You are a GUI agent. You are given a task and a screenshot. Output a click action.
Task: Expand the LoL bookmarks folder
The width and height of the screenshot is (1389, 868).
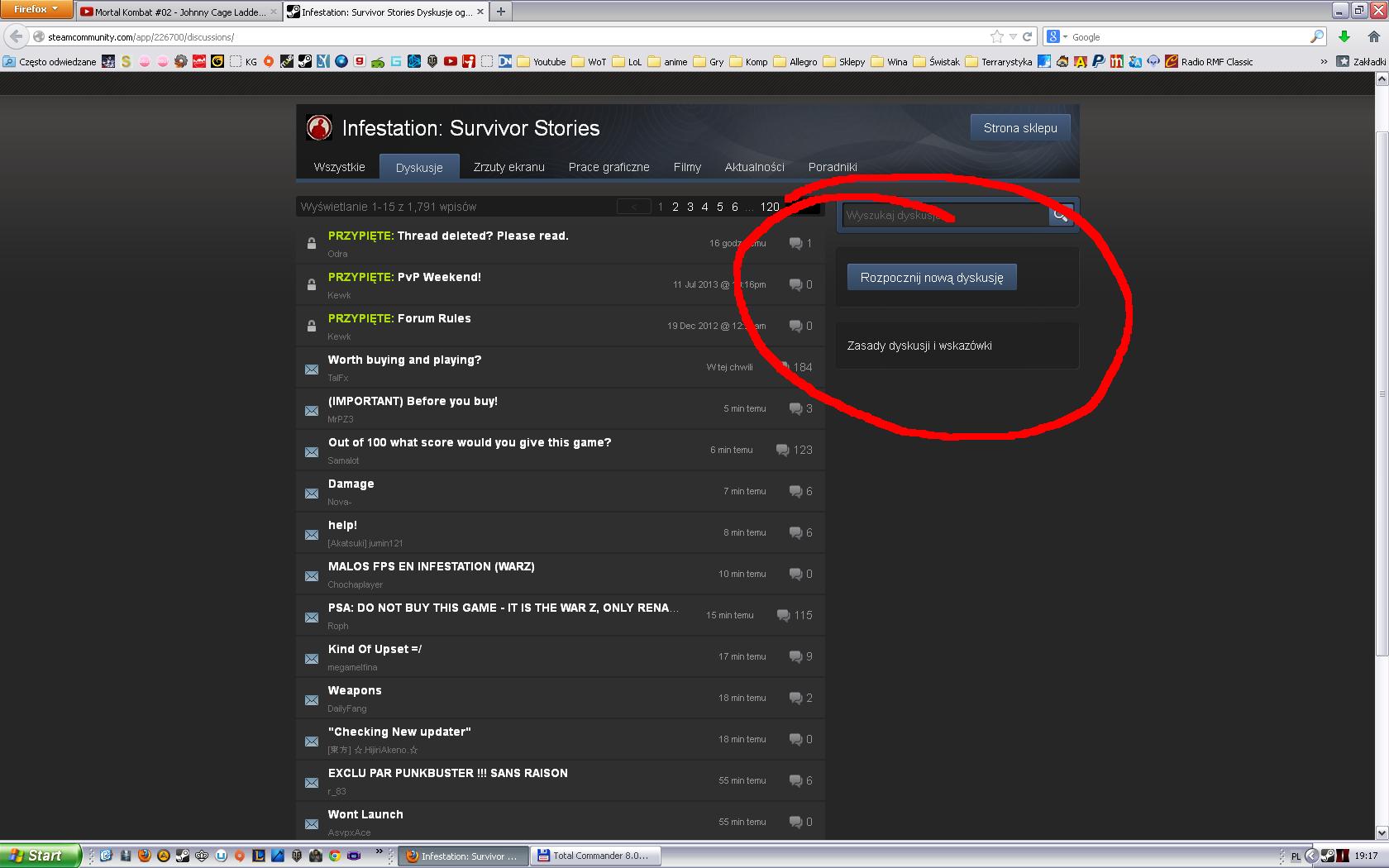(x=628, y=61)
